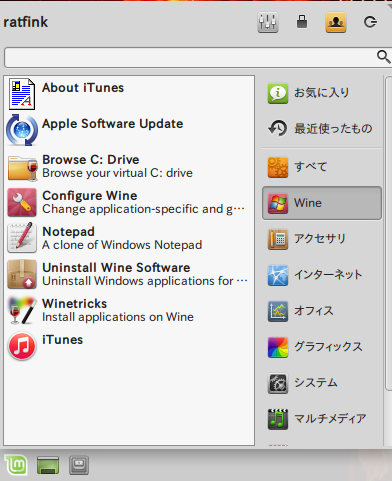This screenshot has width=392, height=481.
Task: Launch iTunes music note icon
Action: 22,346
